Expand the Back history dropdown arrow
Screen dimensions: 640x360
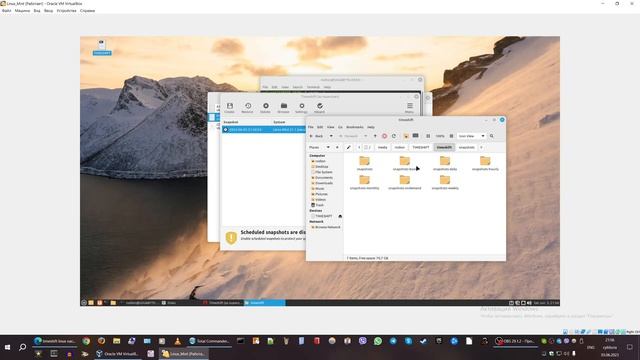click(331, 136)
